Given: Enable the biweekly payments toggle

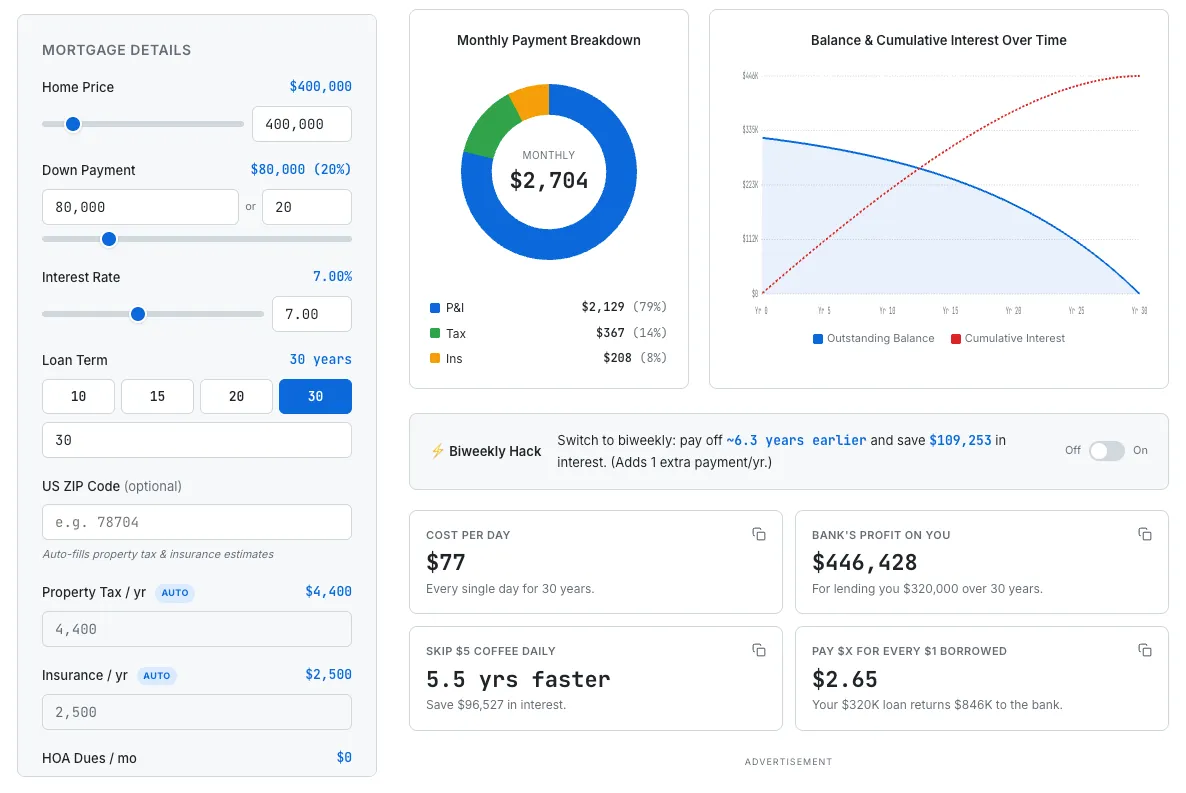Looking at the screenshot, I should click(1107, 451).
